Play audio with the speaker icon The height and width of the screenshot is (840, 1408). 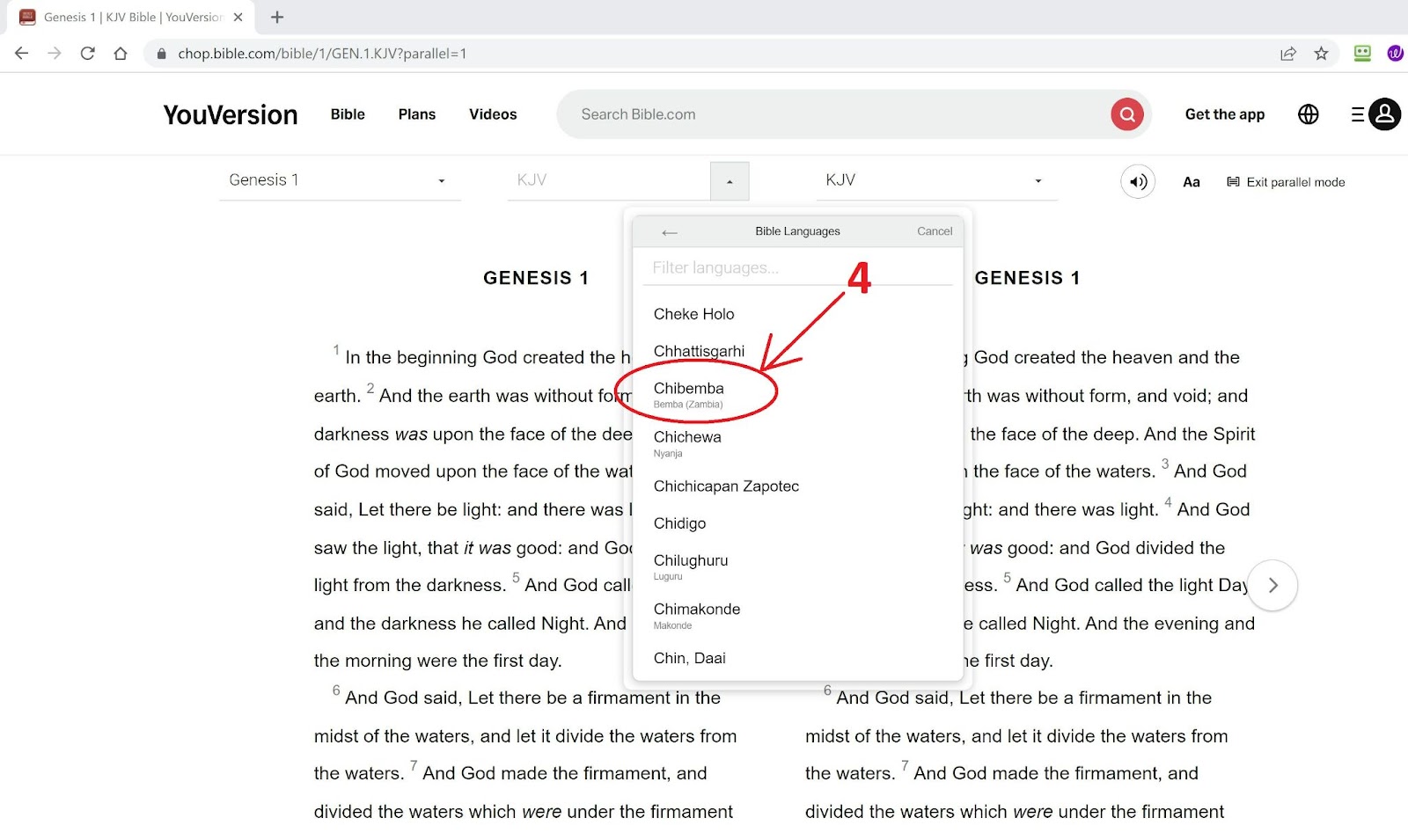pyautogui.click(x=1138, y=182)
